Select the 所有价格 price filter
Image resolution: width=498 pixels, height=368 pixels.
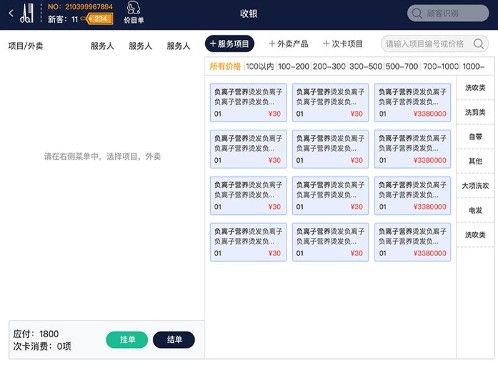(x=225, y=66)
